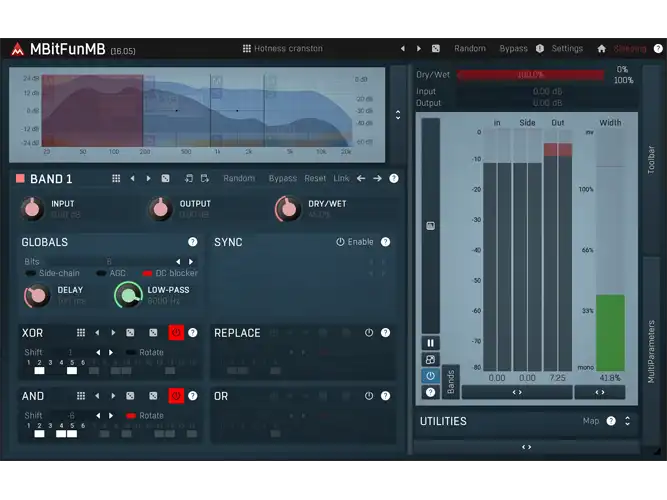Open Band 1 presets grid icon
This screenshot has height=500, width=667.
click(x=116, y=178)
